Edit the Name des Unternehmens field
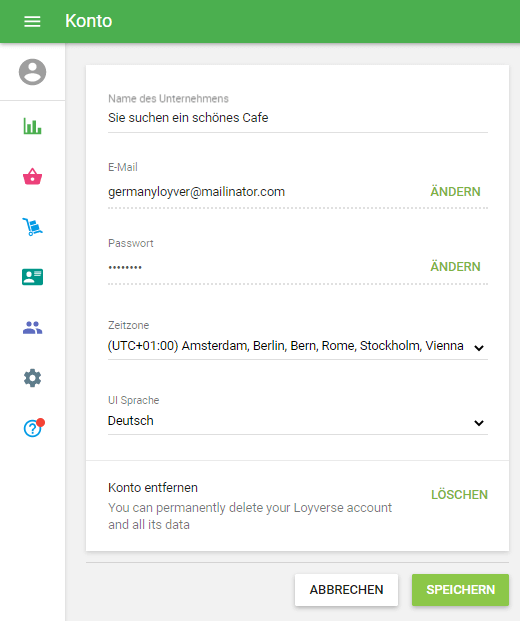Viewport: 520px width, 621px height. click(298, 118)
